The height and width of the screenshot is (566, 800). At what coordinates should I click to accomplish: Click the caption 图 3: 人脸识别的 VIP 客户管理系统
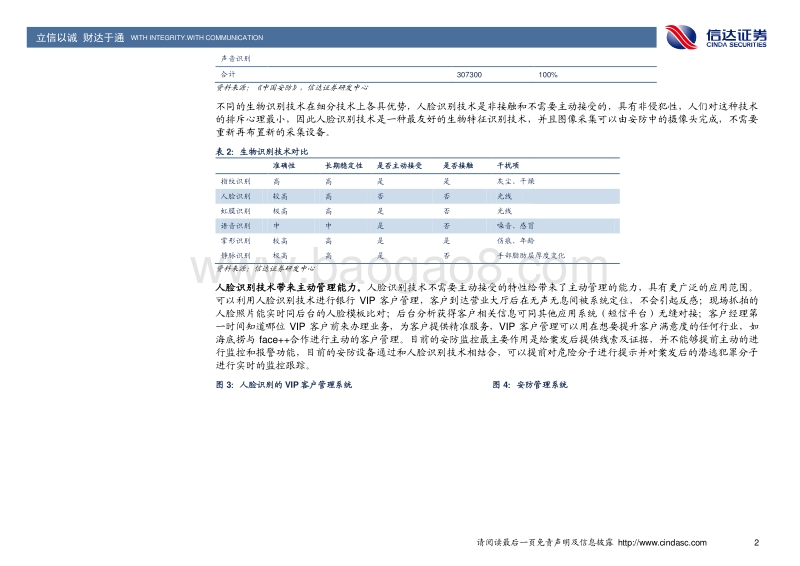(284, 385)
